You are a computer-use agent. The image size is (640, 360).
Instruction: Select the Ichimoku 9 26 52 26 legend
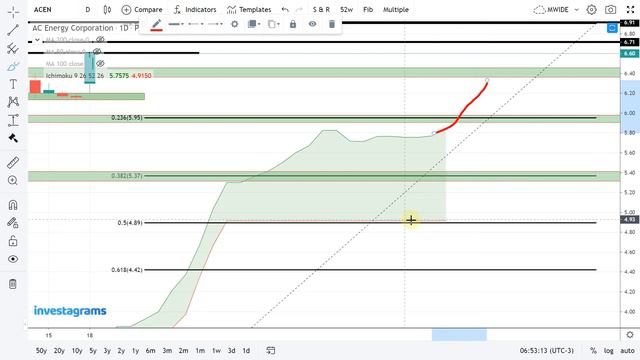(x=75, y=76)
